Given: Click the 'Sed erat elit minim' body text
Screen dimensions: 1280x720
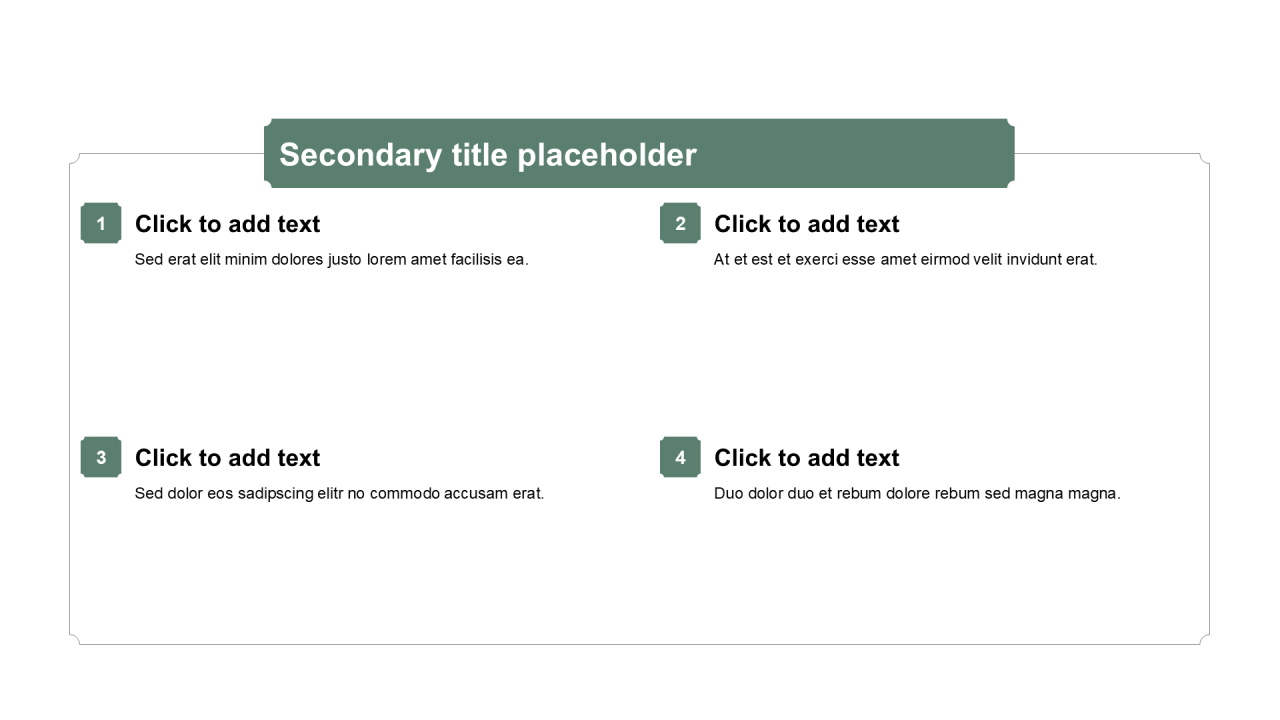Looking at the screenshot, I should pos(331,260).
